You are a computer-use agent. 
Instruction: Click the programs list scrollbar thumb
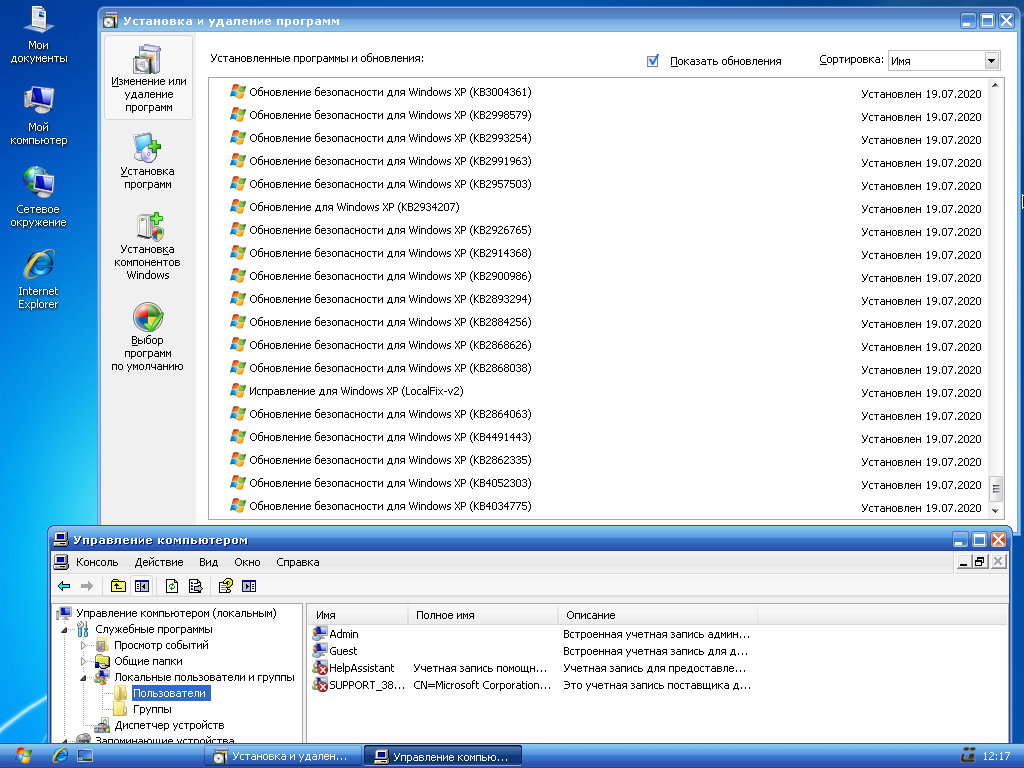tap(995, 488)
